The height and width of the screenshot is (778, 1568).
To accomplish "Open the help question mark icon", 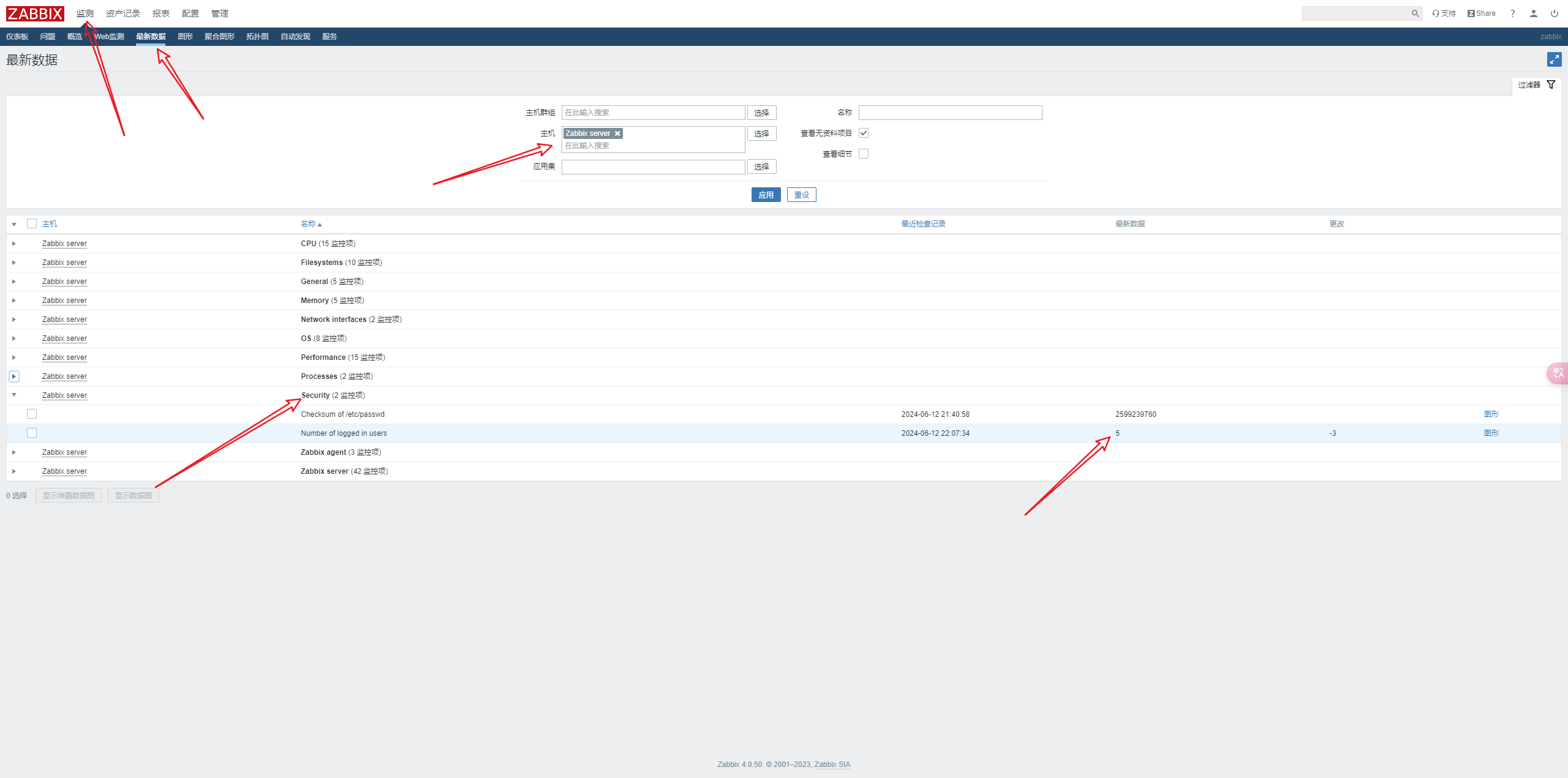I will [1512, 13].
